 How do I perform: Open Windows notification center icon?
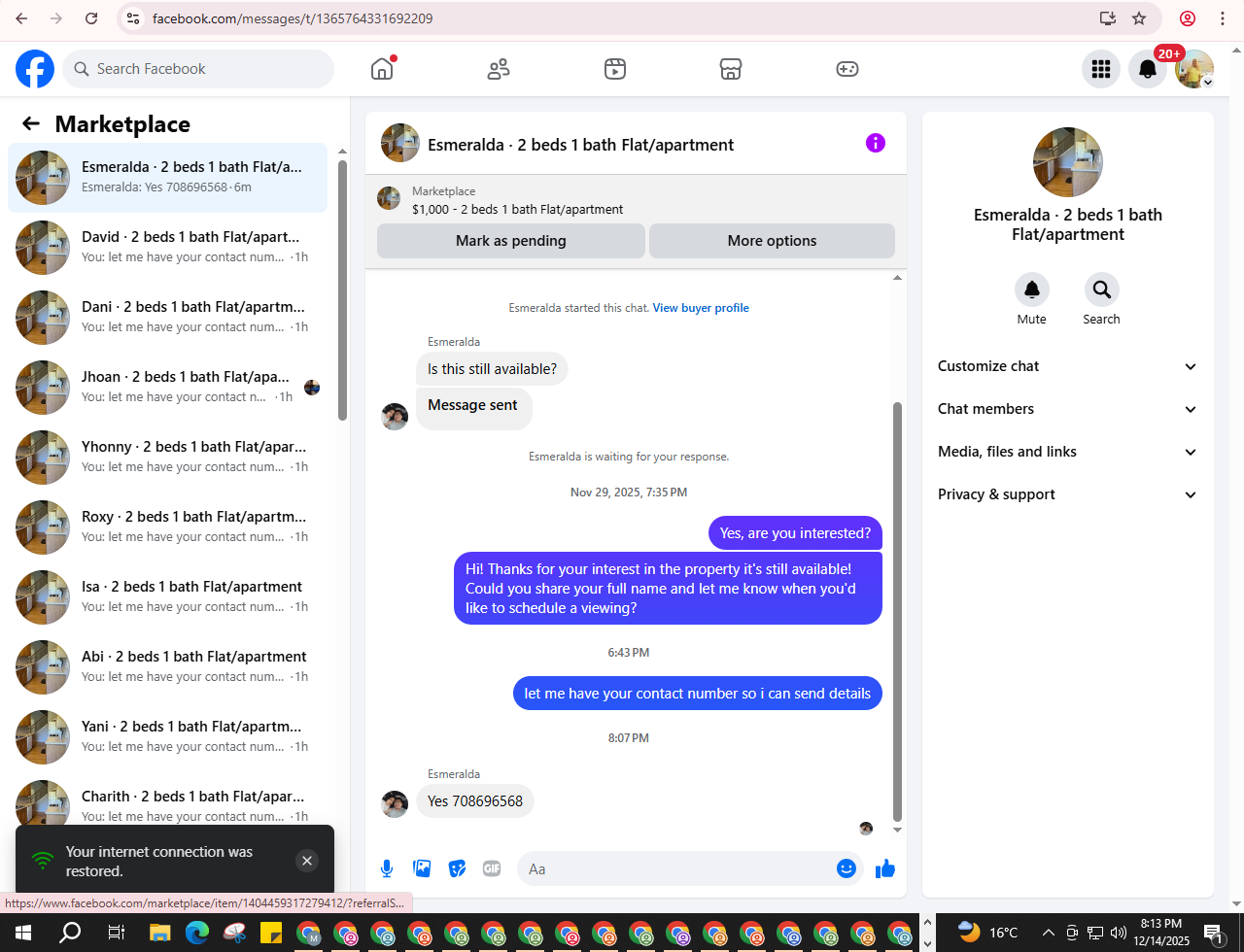1215,933
